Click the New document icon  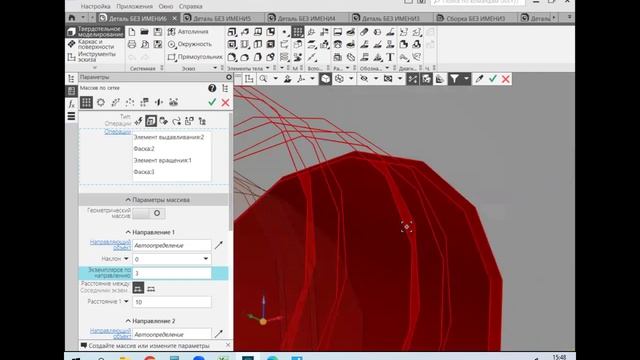pyautogui.click(x=132, y=32)
